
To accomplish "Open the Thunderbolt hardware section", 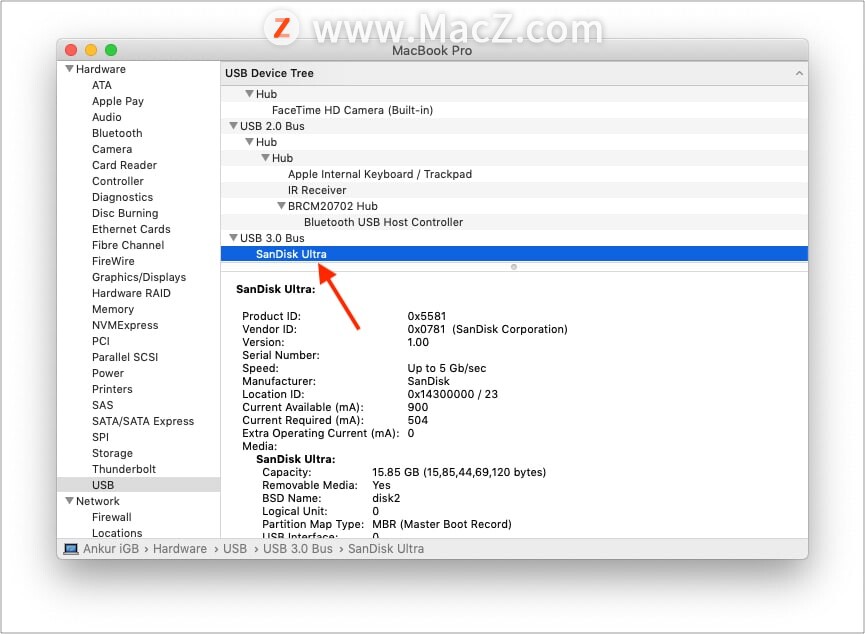I will tap(124, 469).
